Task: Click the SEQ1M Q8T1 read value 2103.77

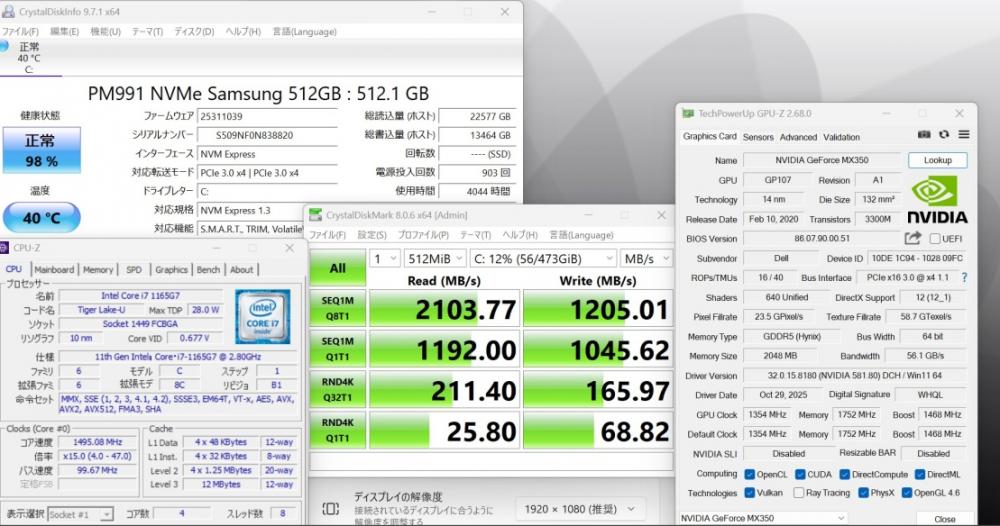Action: (x=445, y=309)
